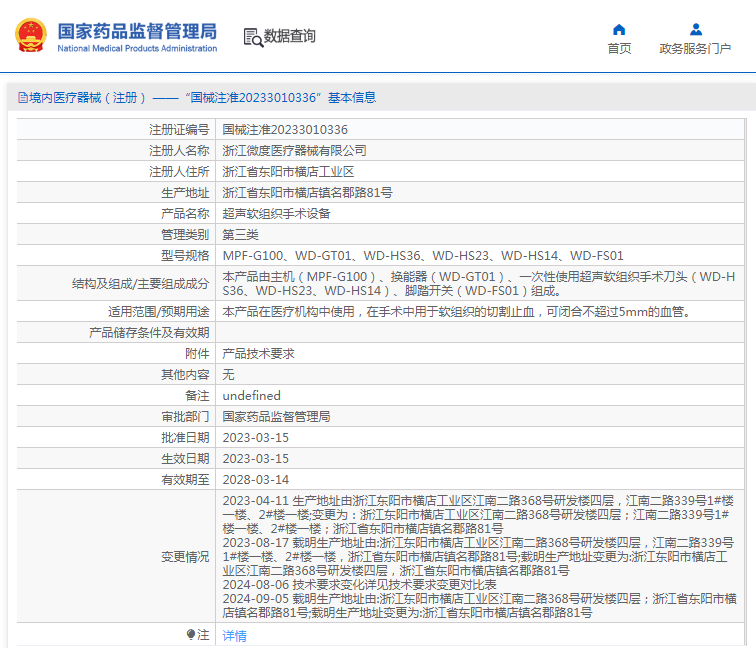Click the 本产品在医疗机构中使用 intended-use text

point(457,312)
